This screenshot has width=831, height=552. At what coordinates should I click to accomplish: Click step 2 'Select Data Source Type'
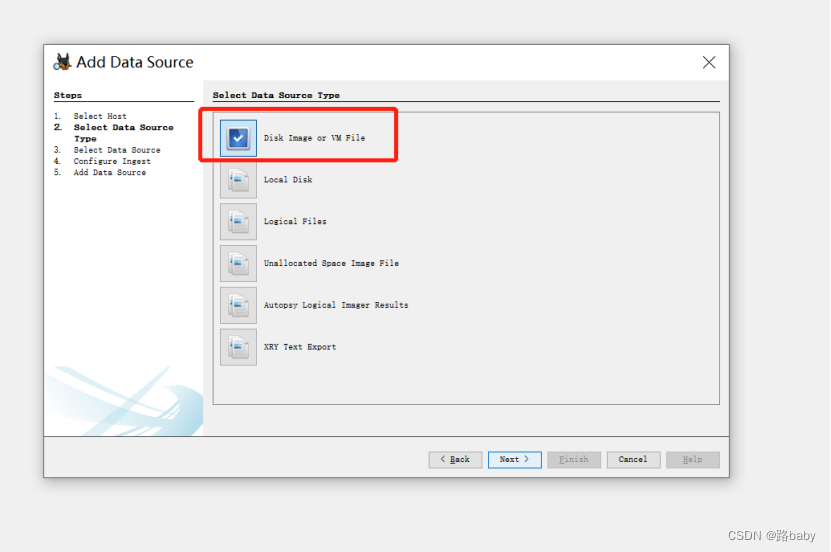[123, 133]
